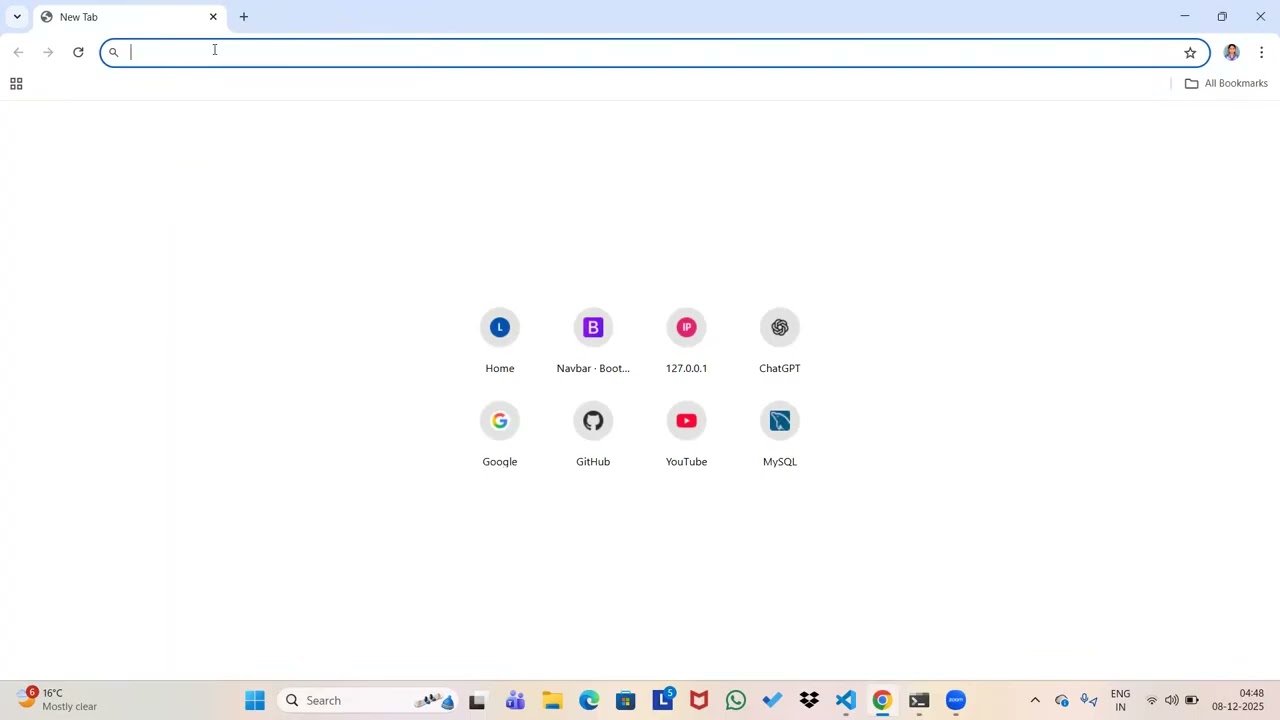Image resolution: width=1280 pixels, height=720 pixels.
Task: Click the Chrome taskbar icon
Action: point(882,701)
